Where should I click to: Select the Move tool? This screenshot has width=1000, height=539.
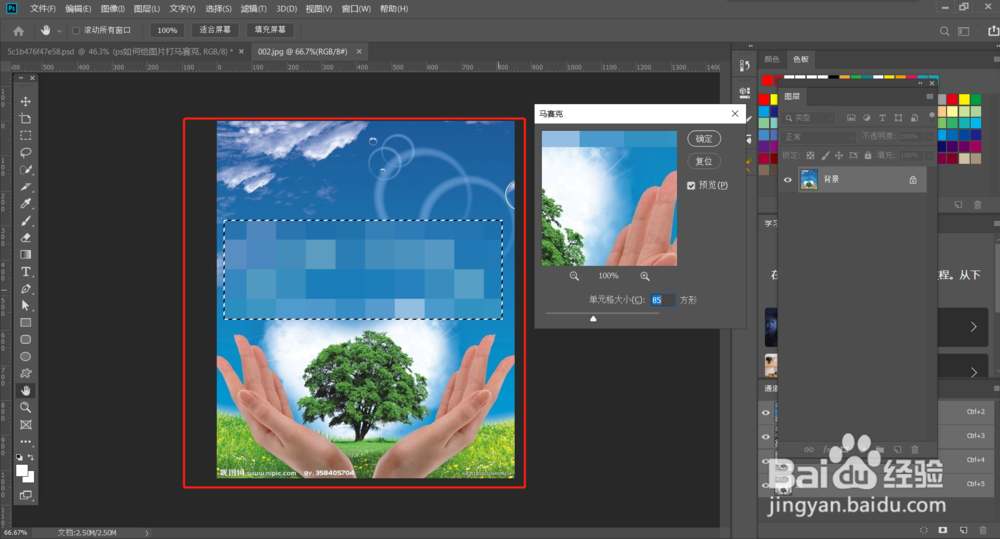click(26, 101)
